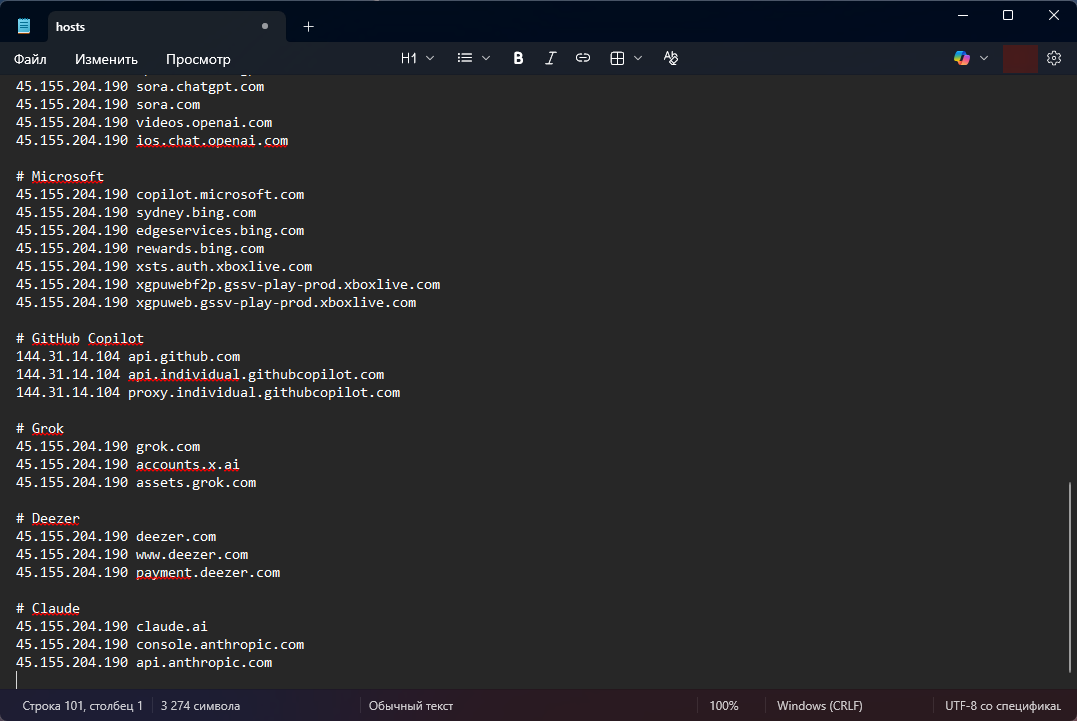Expand the Copilot dropdown chevron

pos(984,59)
